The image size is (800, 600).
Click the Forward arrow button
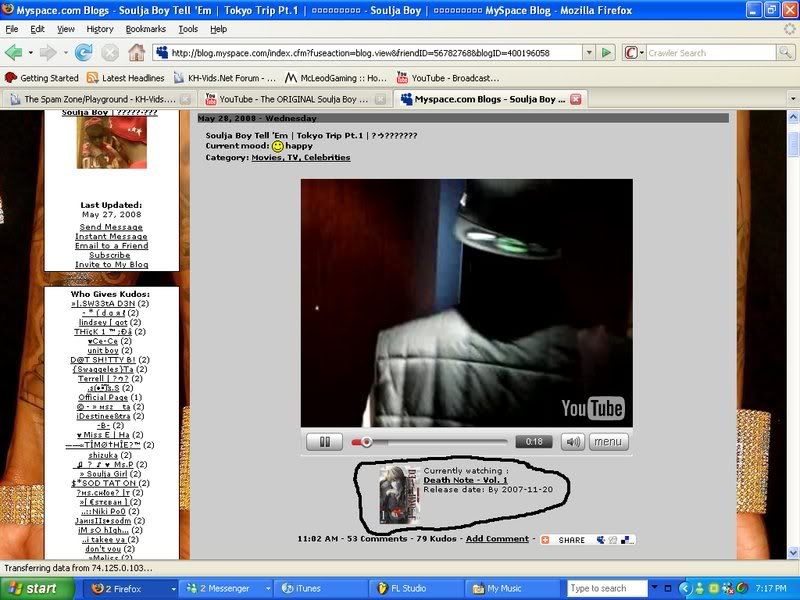[x=48, y=53]
